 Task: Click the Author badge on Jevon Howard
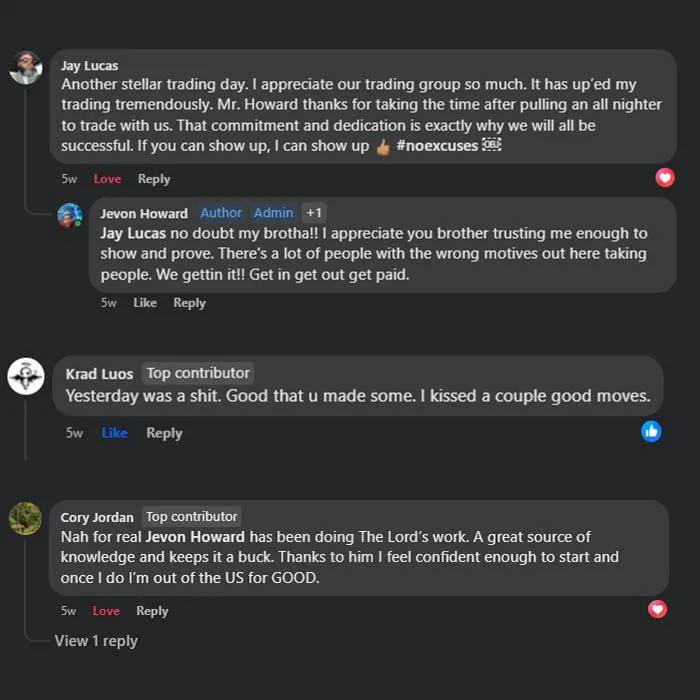pos(221,213)
